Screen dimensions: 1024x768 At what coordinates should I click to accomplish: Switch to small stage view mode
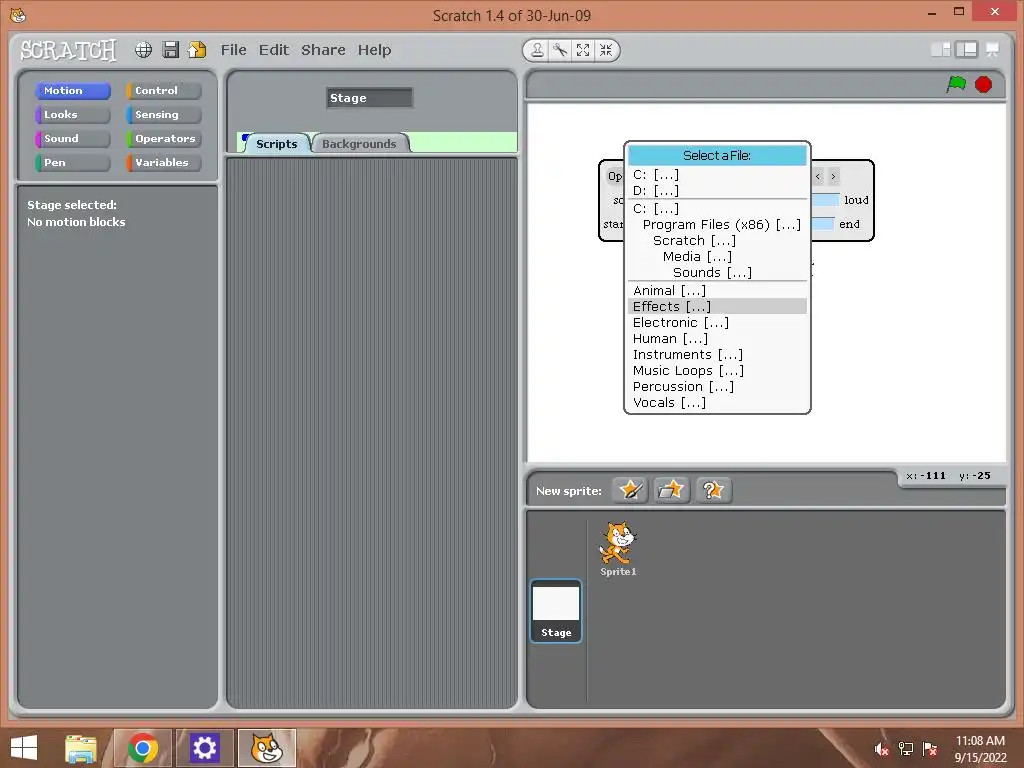point(940,50)
